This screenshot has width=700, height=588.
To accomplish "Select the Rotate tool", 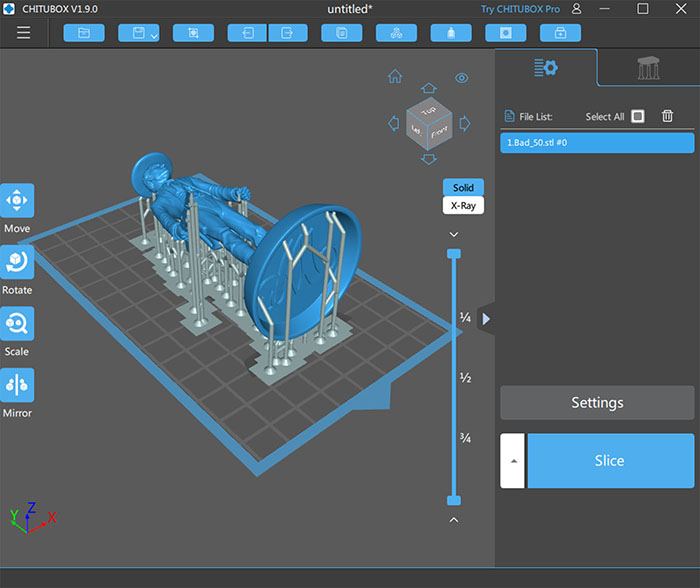I will 17,262.
